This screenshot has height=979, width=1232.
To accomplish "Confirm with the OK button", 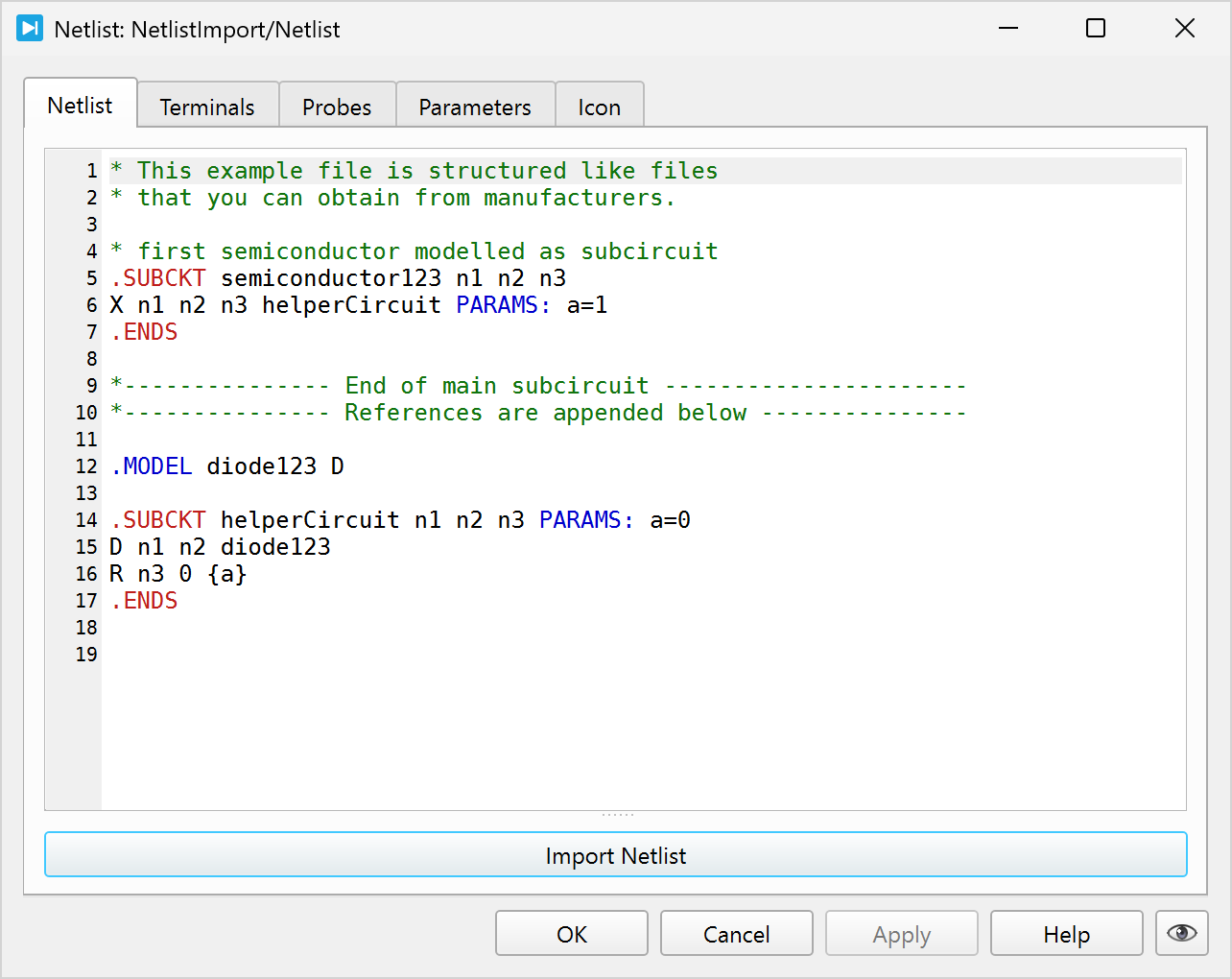I will 572,934.
